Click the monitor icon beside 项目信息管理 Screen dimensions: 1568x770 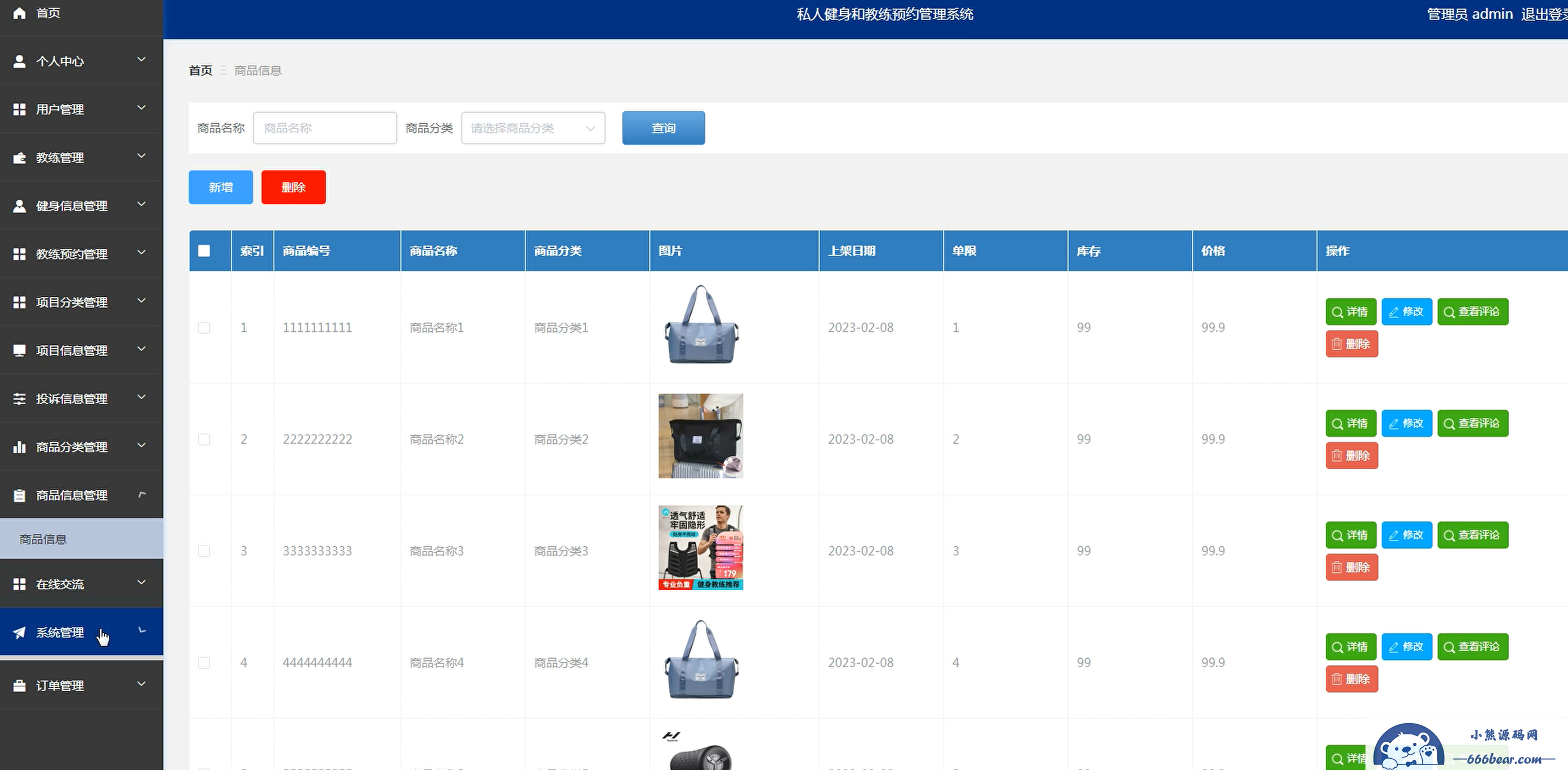[x=19, y=351]
